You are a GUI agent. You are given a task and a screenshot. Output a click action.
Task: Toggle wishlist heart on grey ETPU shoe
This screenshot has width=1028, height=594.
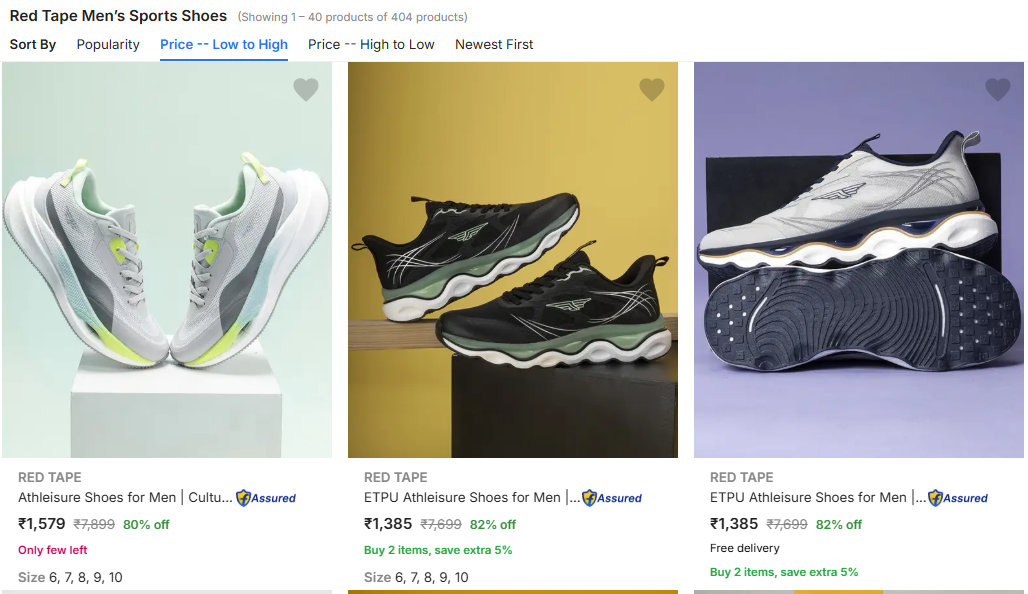tap(998, 89)
